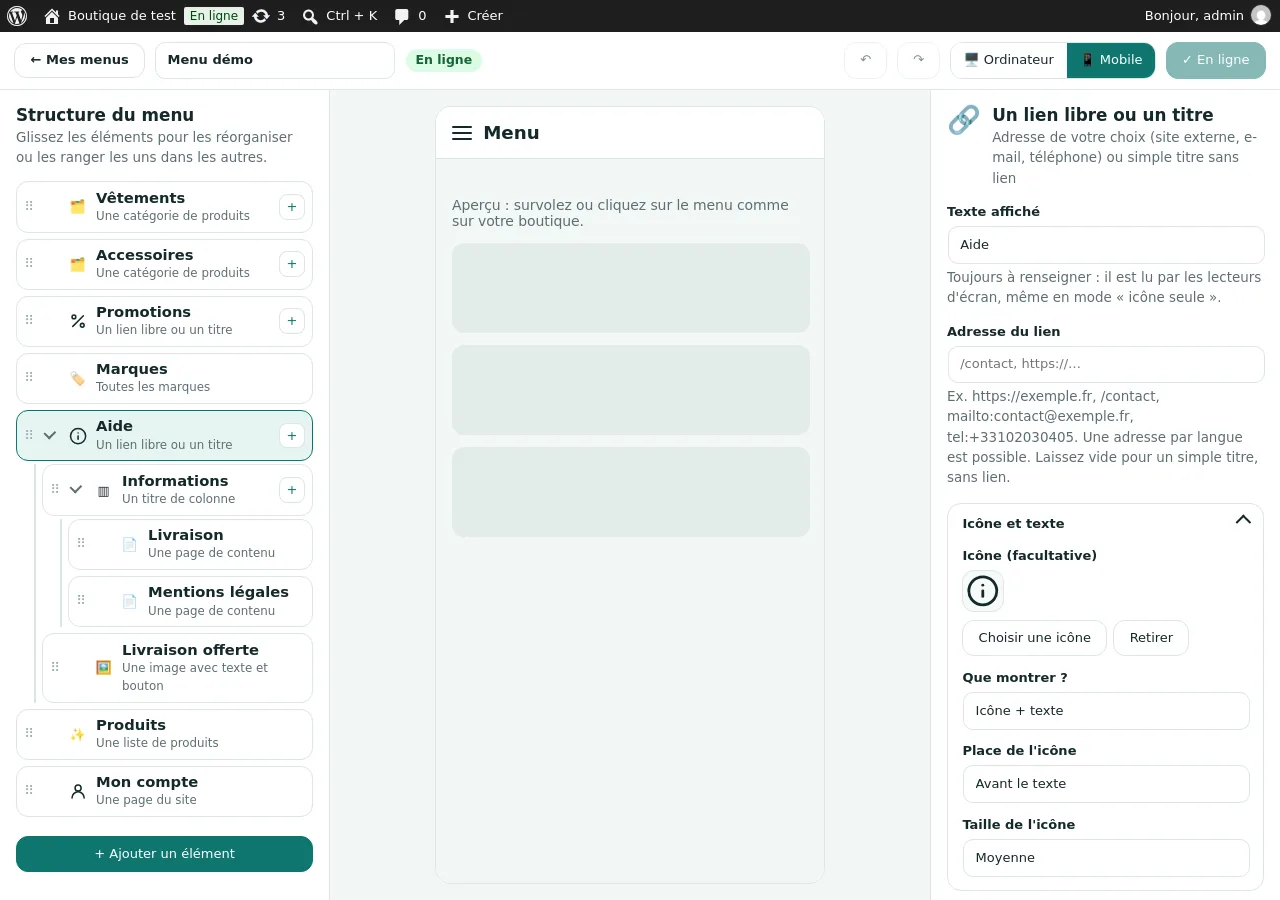This screenshot has width=1280, height=900.
Task: Select the Livraison page item
Action: coord(190,544)
